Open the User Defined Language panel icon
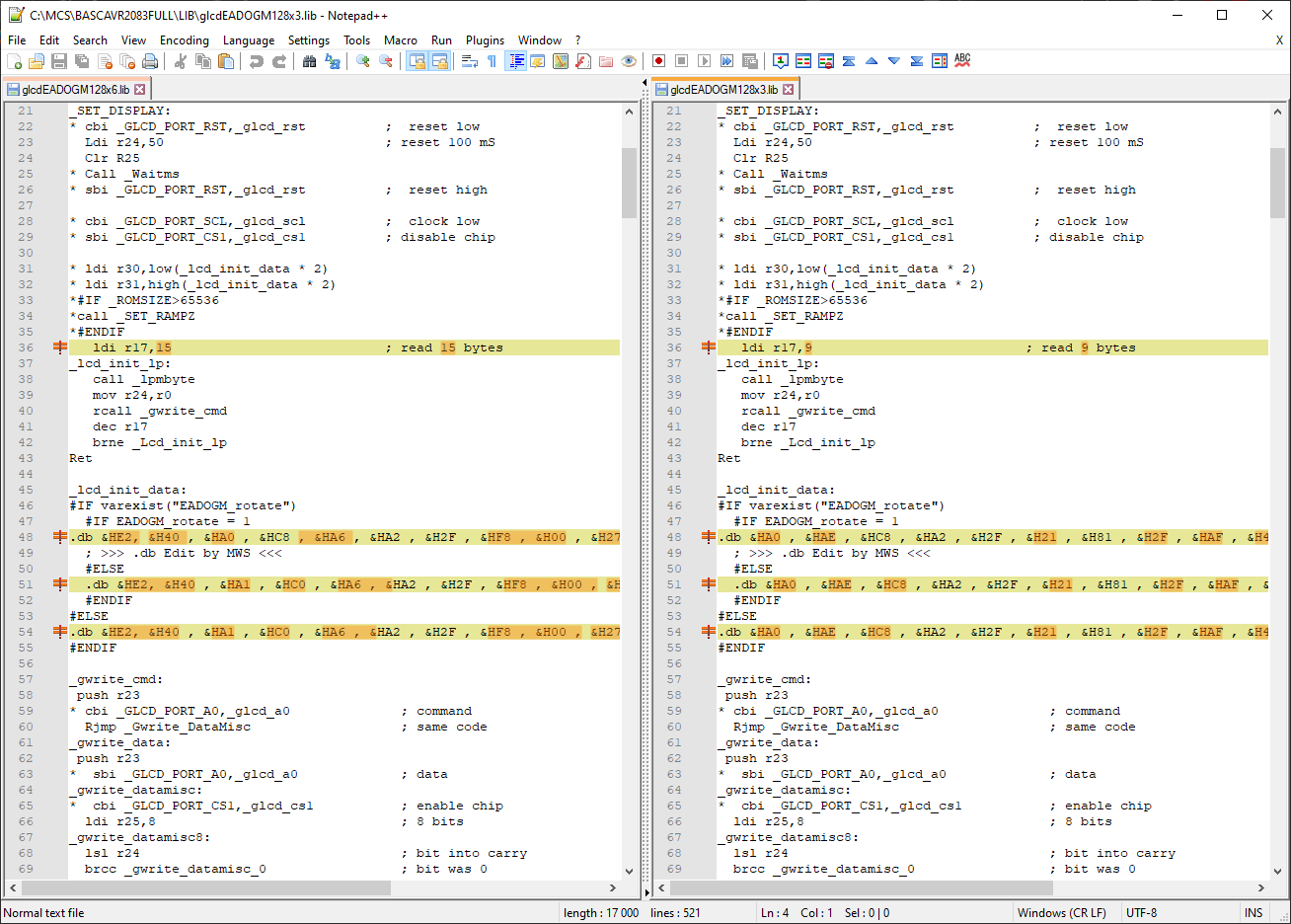This screenshot has height=924, width=1291. click(538, 61)
